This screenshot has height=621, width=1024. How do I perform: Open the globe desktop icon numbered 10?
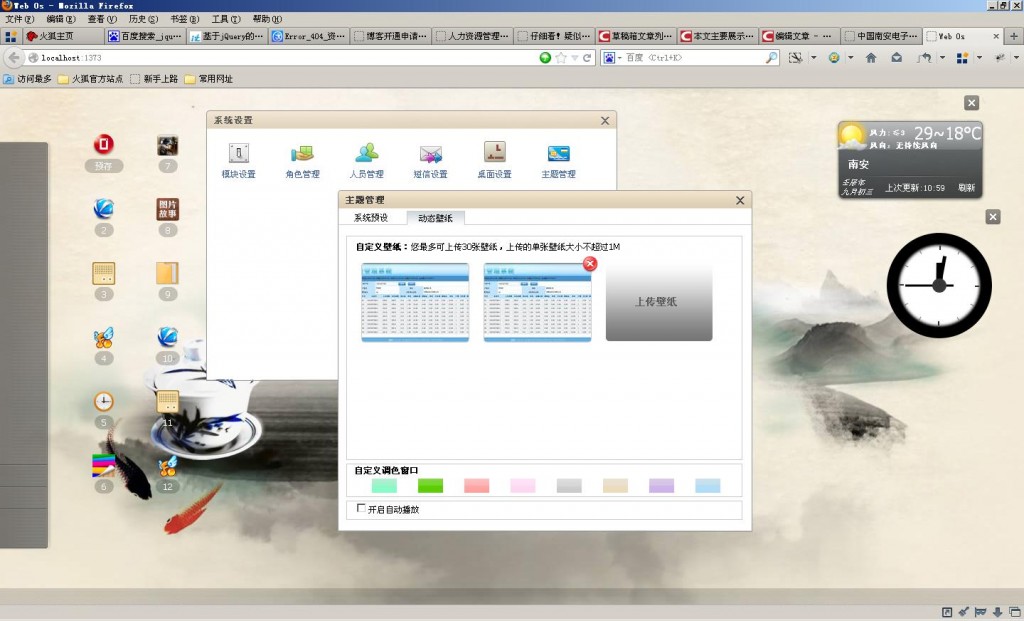[x=167, y=337]
